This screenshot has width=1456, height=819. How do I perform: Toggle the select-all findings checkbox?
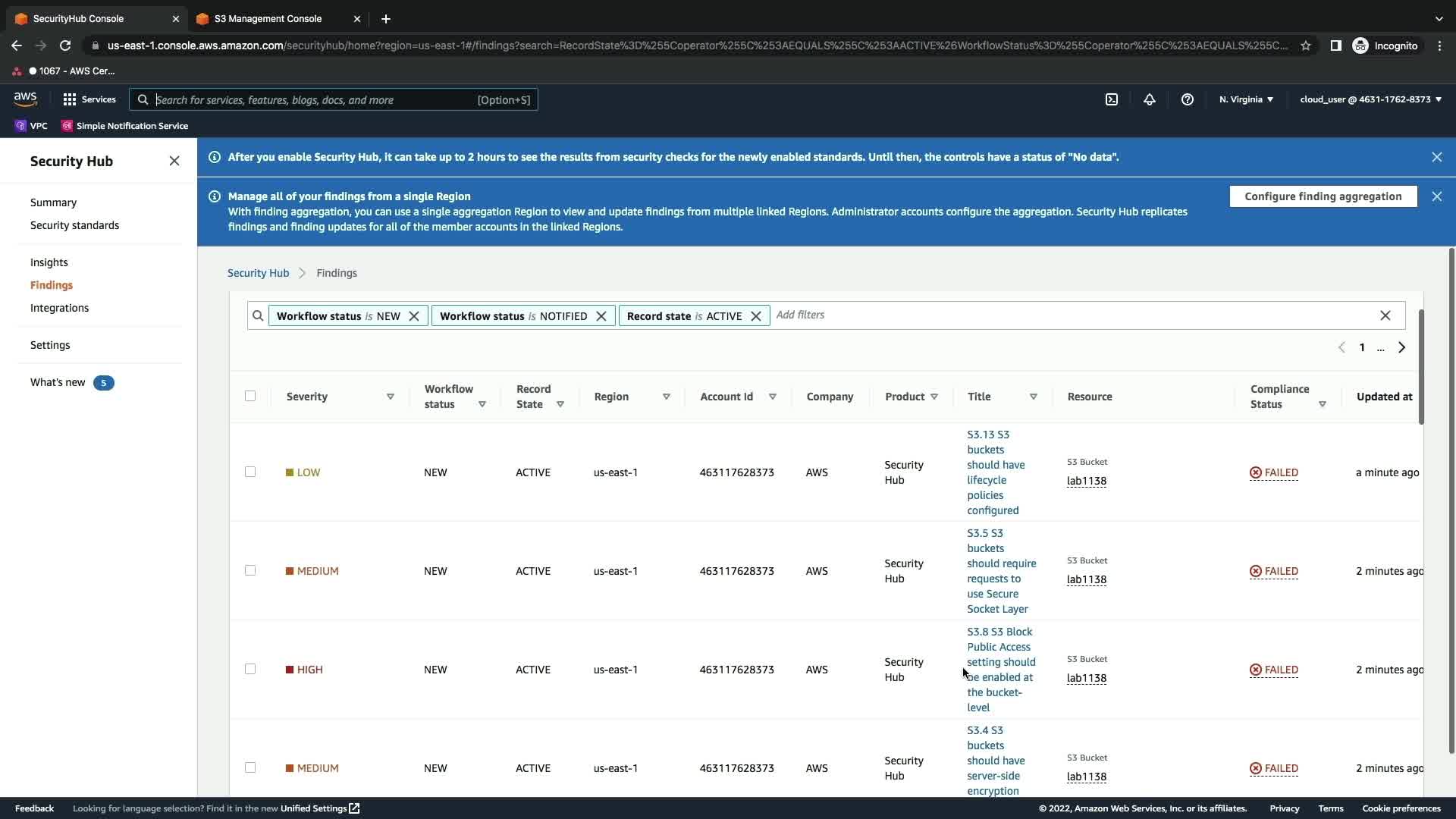point(250,396)
